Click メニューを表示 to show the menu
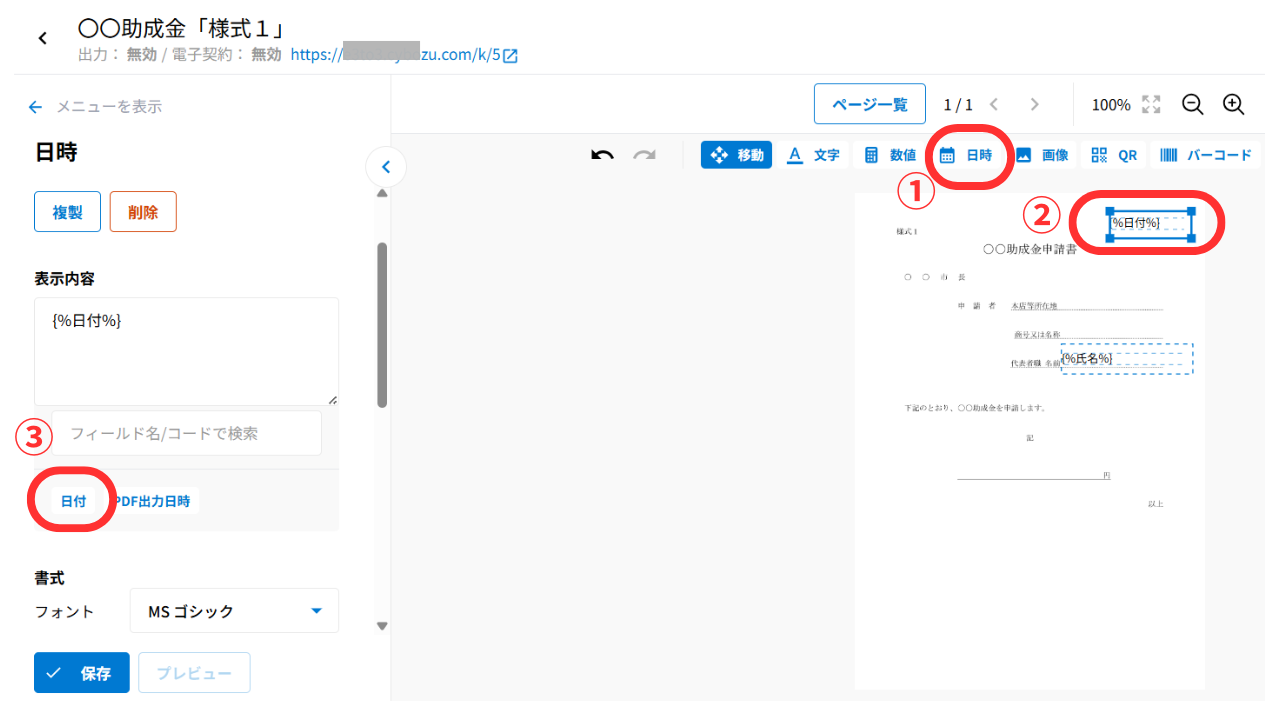 pos(95,107)
